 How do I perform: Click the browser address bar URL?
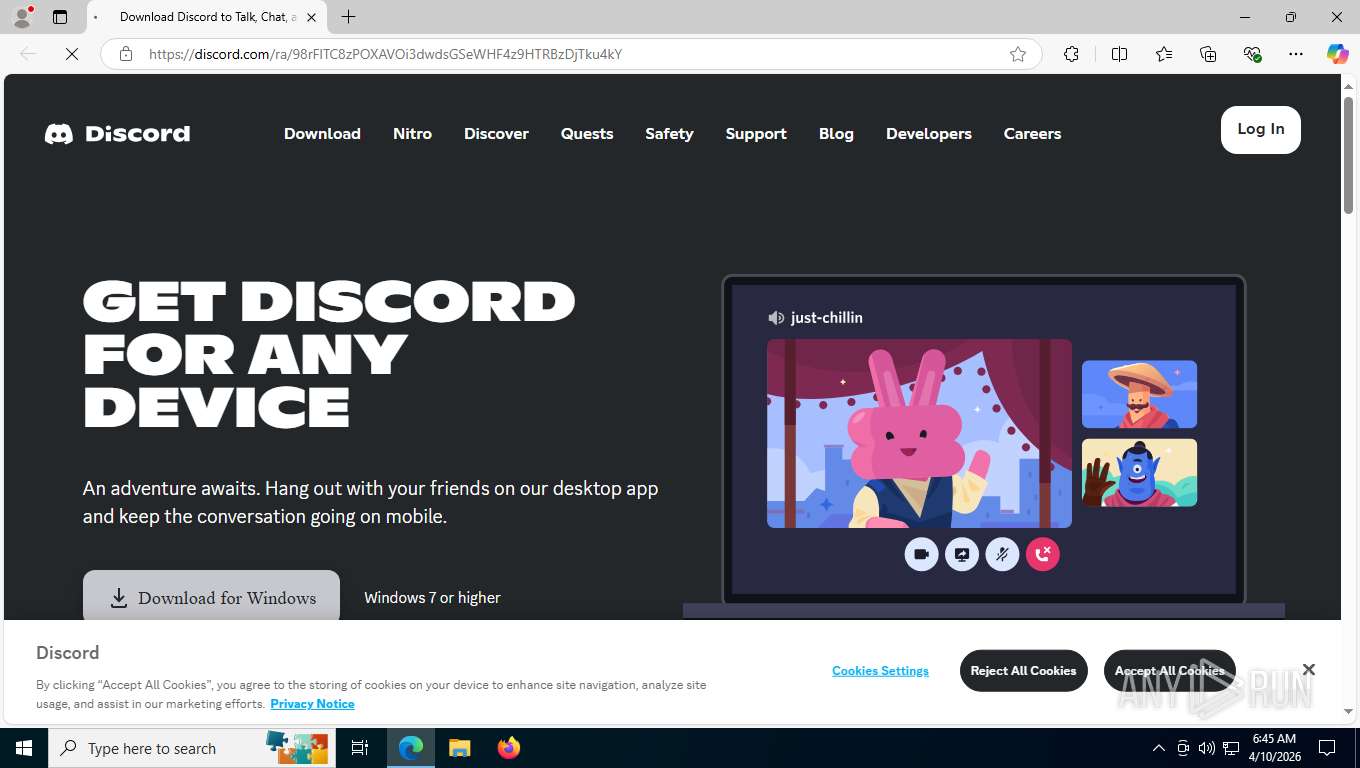tap(385, 54)
